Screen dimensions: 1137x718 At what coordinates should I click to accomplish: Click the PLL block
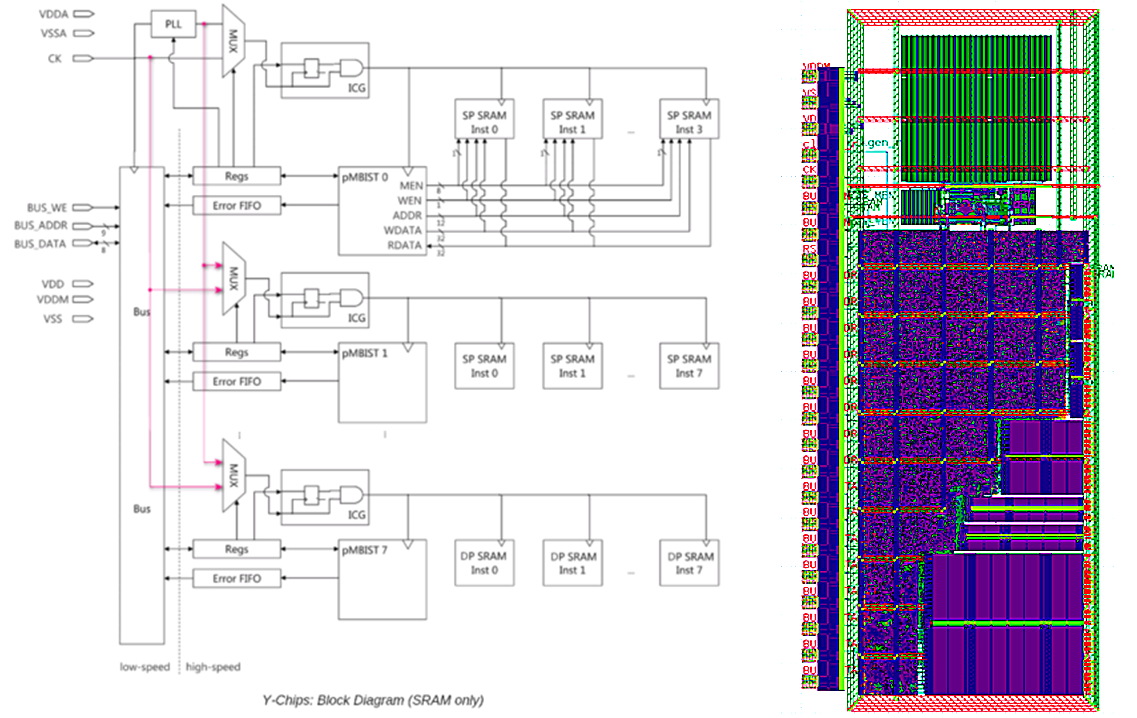coord(173,24)
